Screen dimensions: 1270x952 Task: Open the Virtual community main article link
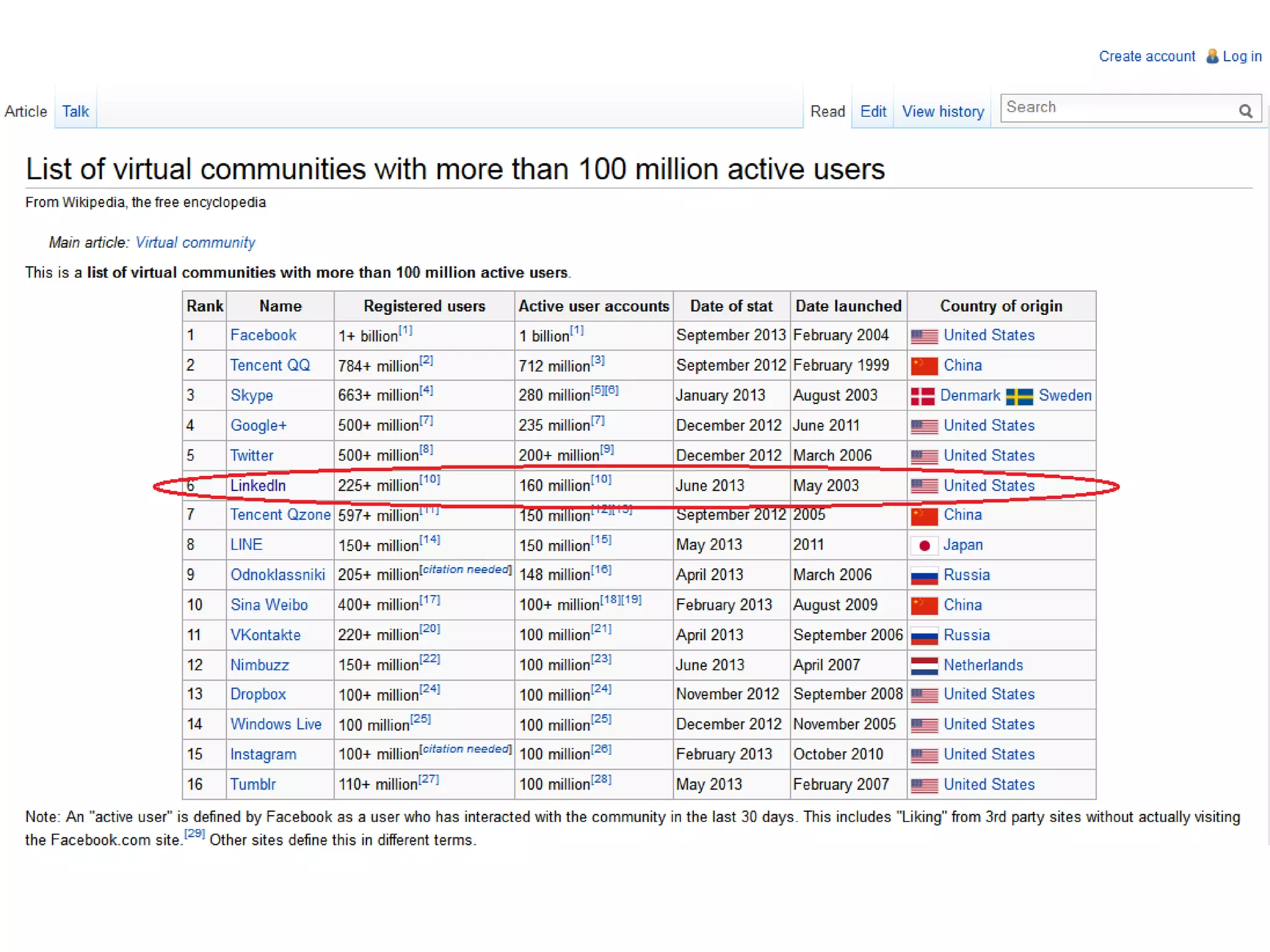(195, 242)
